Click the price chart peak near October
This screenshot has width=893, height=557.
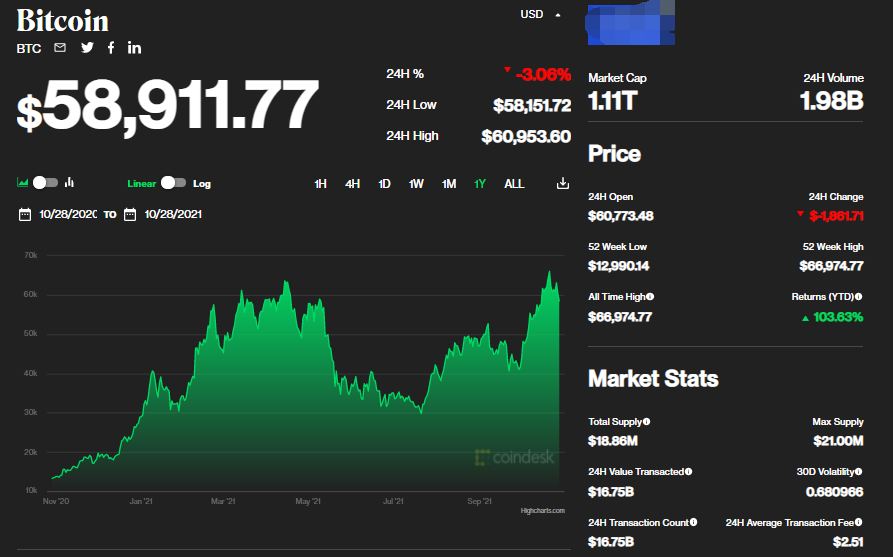(x=550, y=272)
